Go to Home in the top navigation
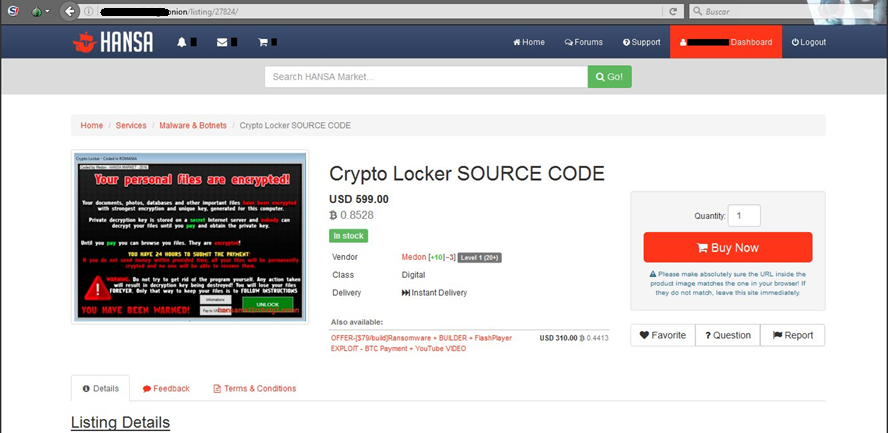The image size is (888, 433). coord(529,42)
